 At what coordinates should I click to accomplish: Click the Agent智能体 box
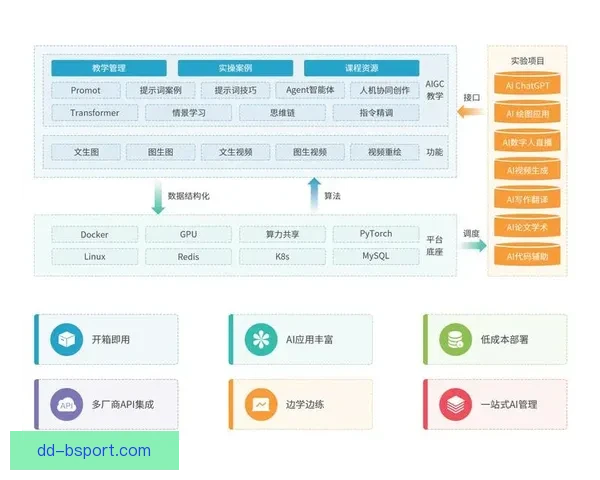(x=310, y=90)
